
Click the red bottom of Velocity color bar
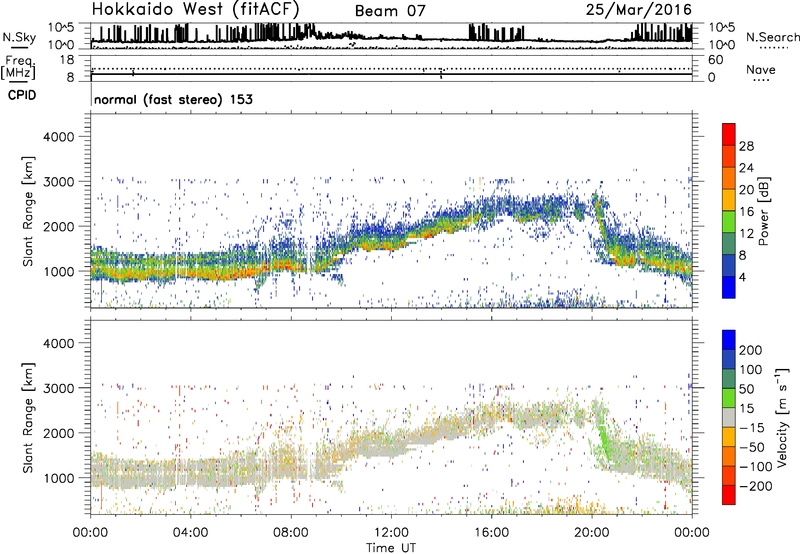click(x=729, y=495)
